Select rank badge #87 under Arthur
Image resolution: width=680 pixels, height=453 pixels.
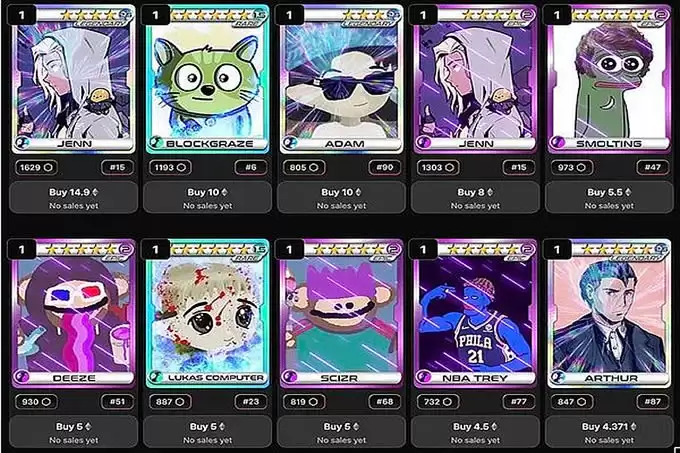653,402
